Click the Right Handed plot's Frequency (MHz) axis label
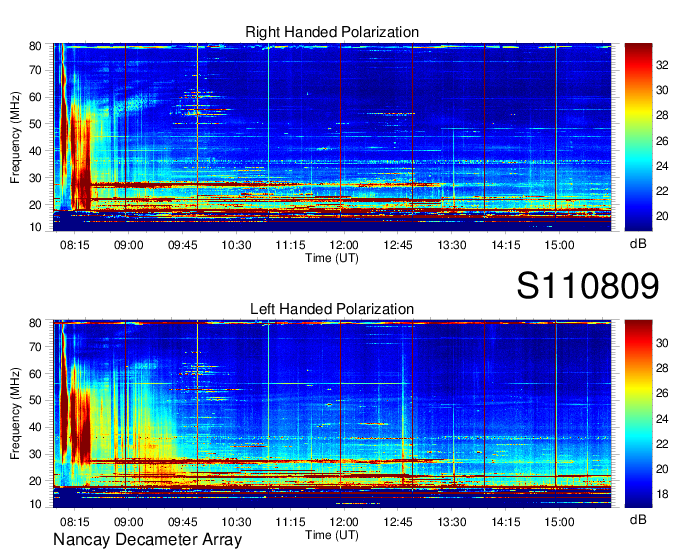The image size is (680, 552). tap(15, 137)
